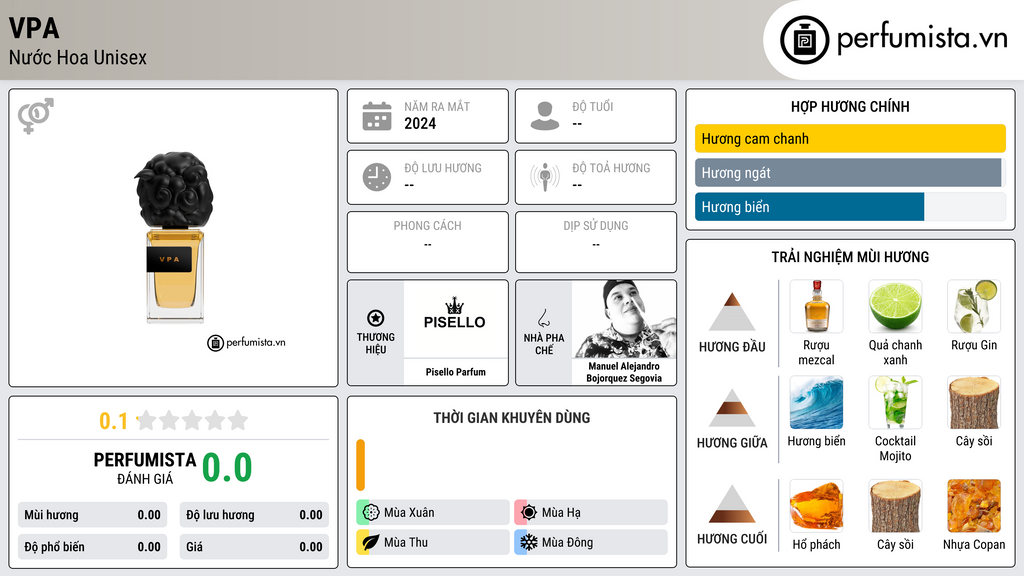Click the Độ tuổi card label
The image size is (1024, 576).
click(592, 106)
